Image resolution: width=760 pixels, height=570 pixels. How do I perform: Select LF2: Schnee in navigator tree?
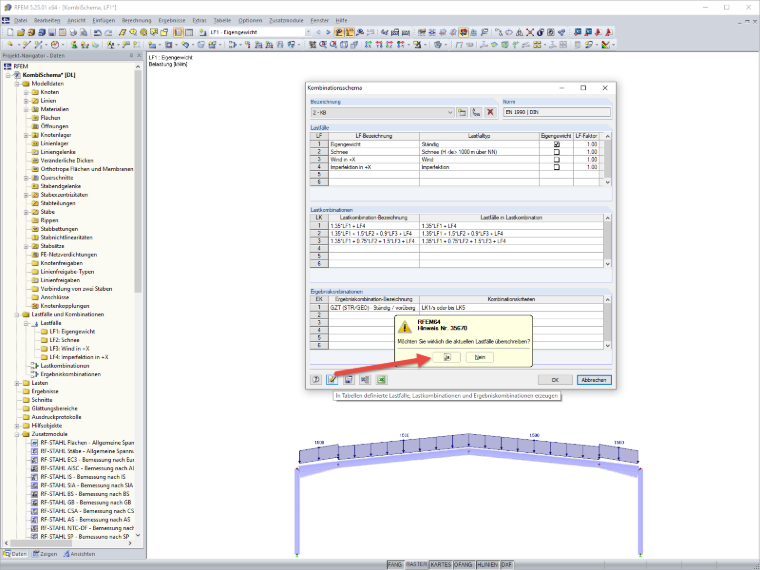click(64, 340)
